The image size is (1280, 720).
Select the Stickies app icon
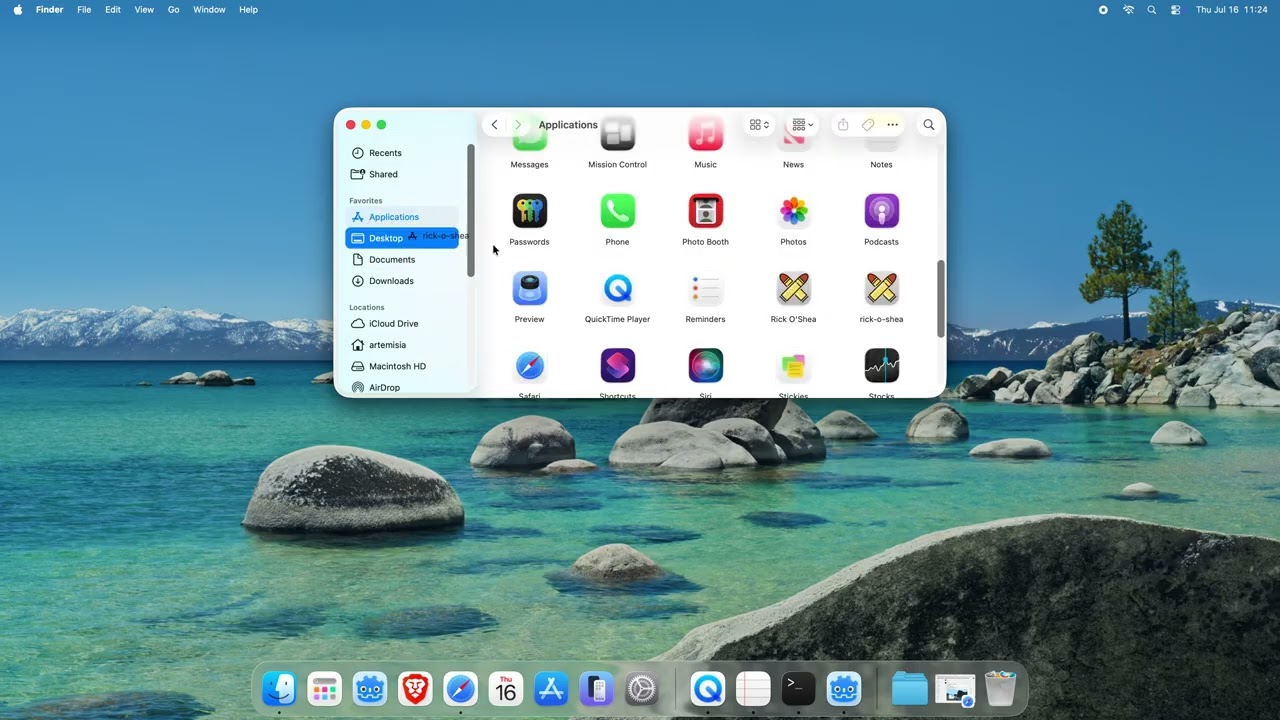tap(793, 366)
